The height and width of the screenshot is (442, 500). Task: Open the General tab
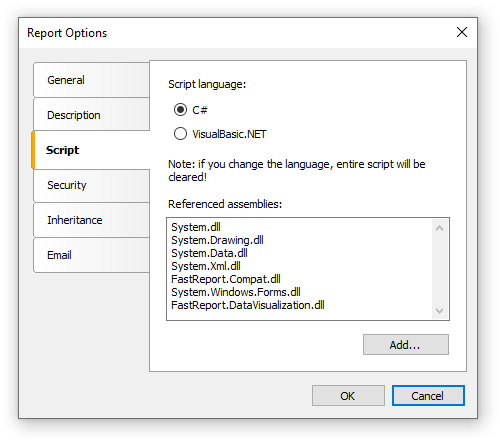click(x=91, y=80)
